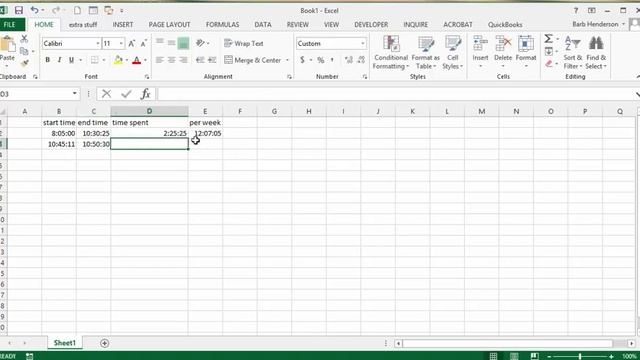Apply the red Font Color
Screen dimensions: 640x360
(x=137, y=60)
